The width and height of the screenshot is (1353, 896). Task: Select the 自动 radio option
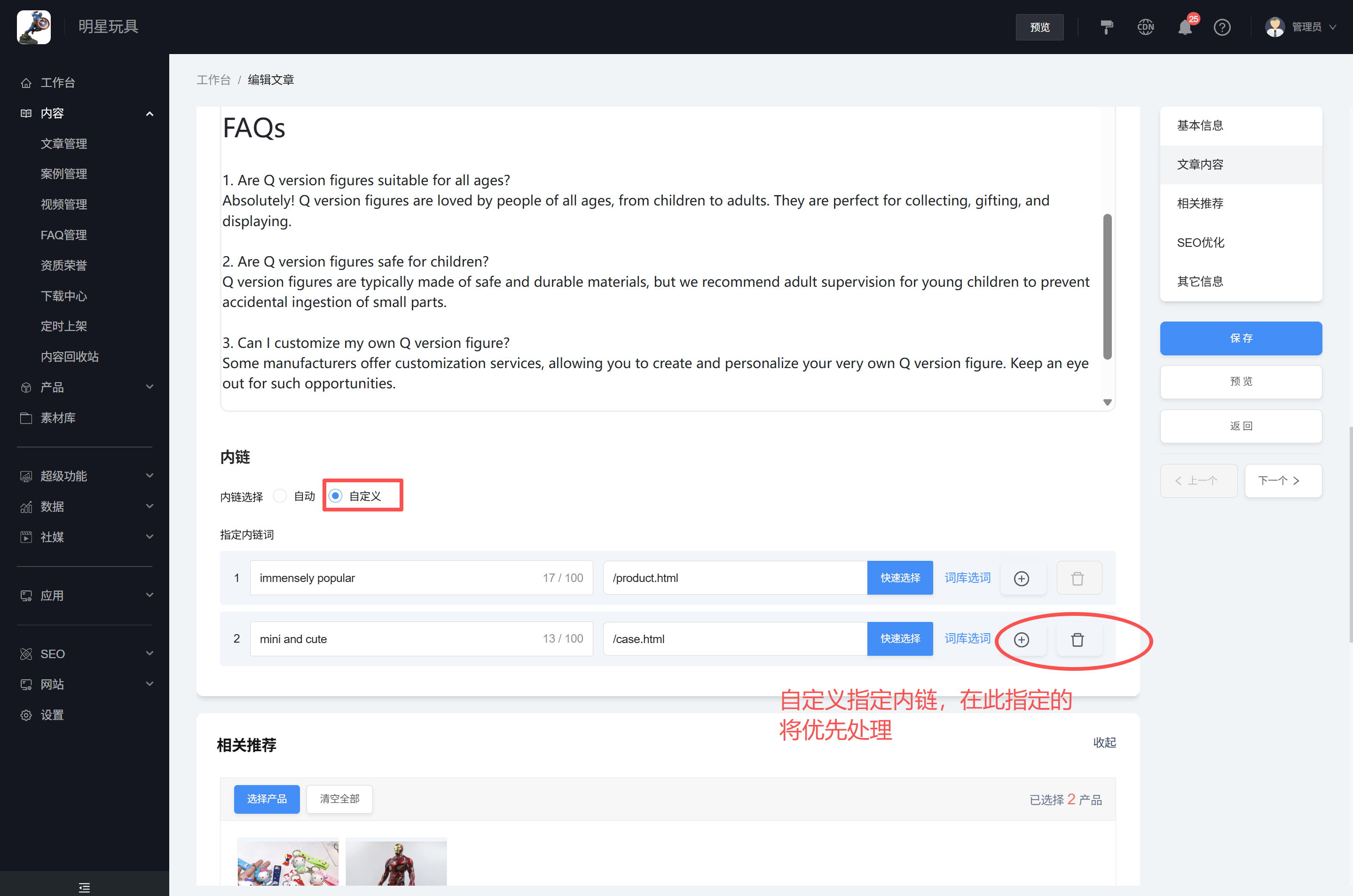tap(280, 496)
